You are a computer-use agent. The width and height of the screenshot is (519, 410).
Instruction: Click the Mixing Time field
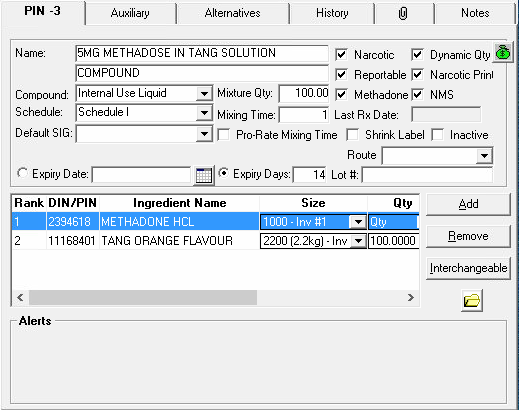pyautogui.click(x=304, y=115)
